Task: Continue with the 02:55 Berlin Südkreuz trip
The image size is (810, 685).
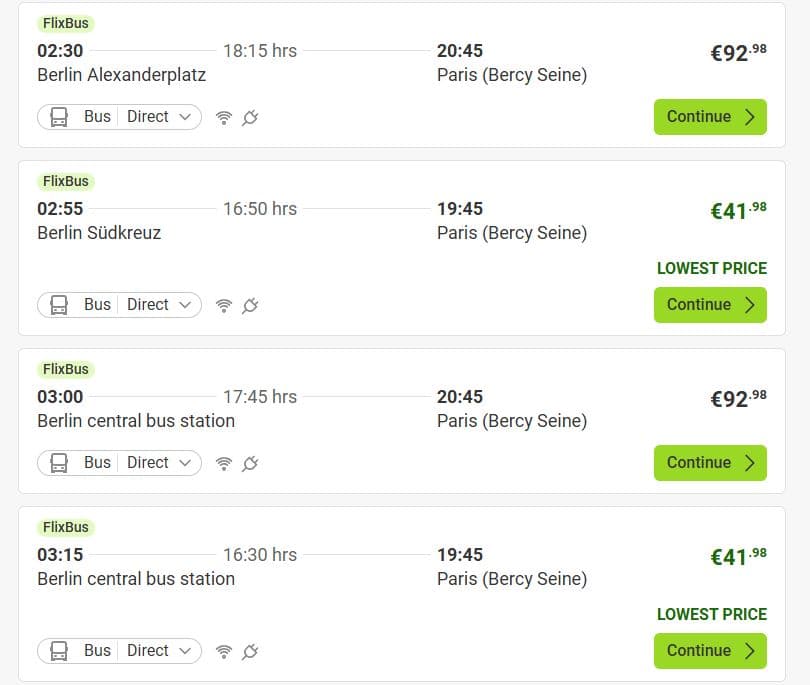Action: pos(710,305)
